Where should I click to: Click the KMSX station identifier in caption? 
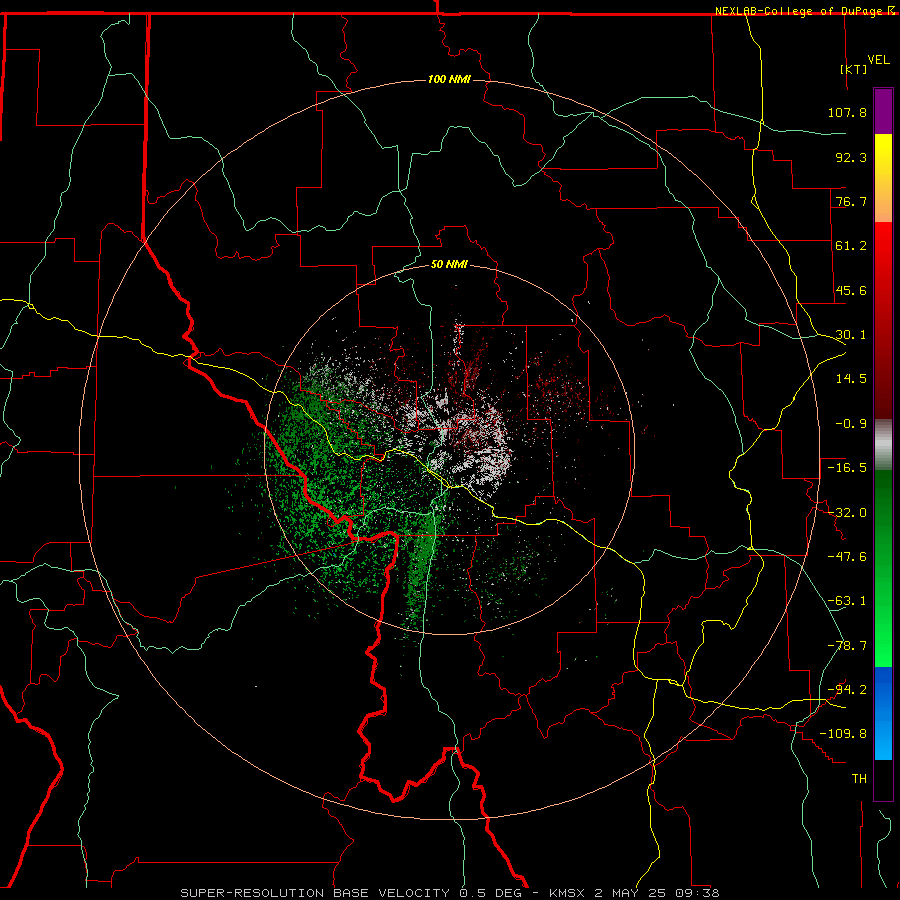point(568,893)
